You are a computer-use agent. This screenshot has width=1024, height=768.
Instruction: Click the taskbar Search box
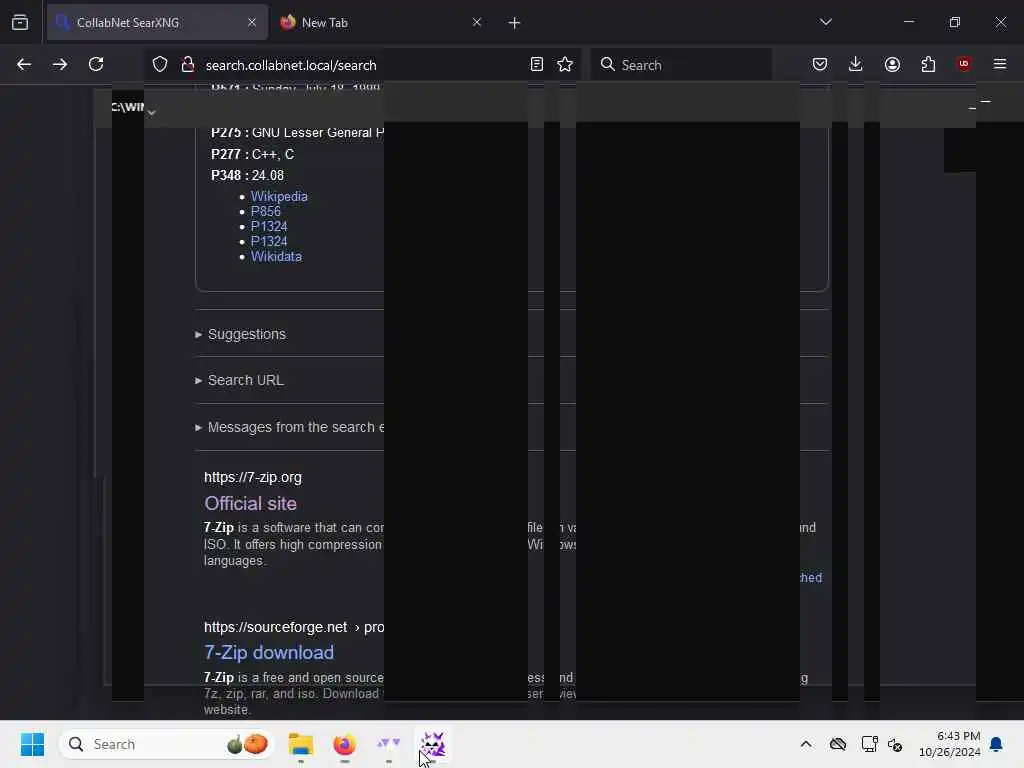tap(167, 744)
